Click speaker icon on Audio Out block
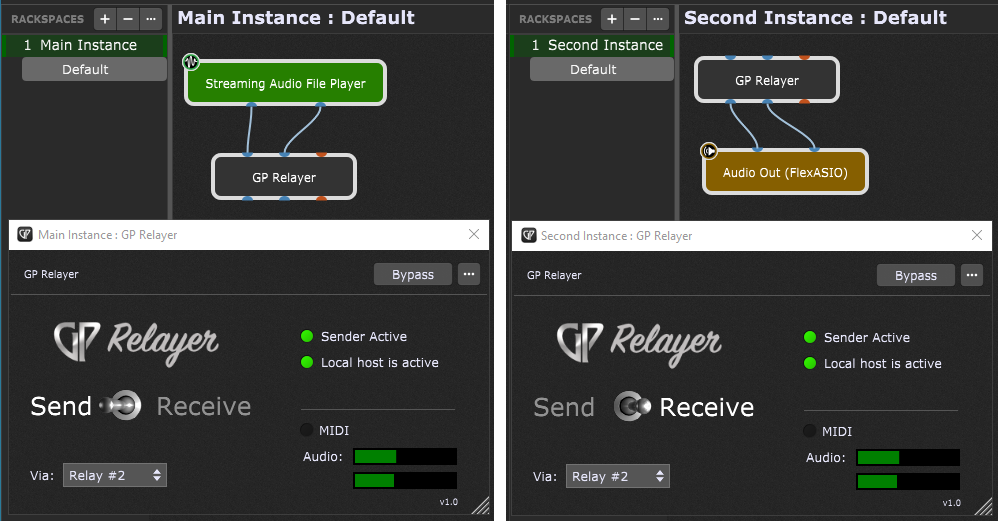 click(708, 151)
